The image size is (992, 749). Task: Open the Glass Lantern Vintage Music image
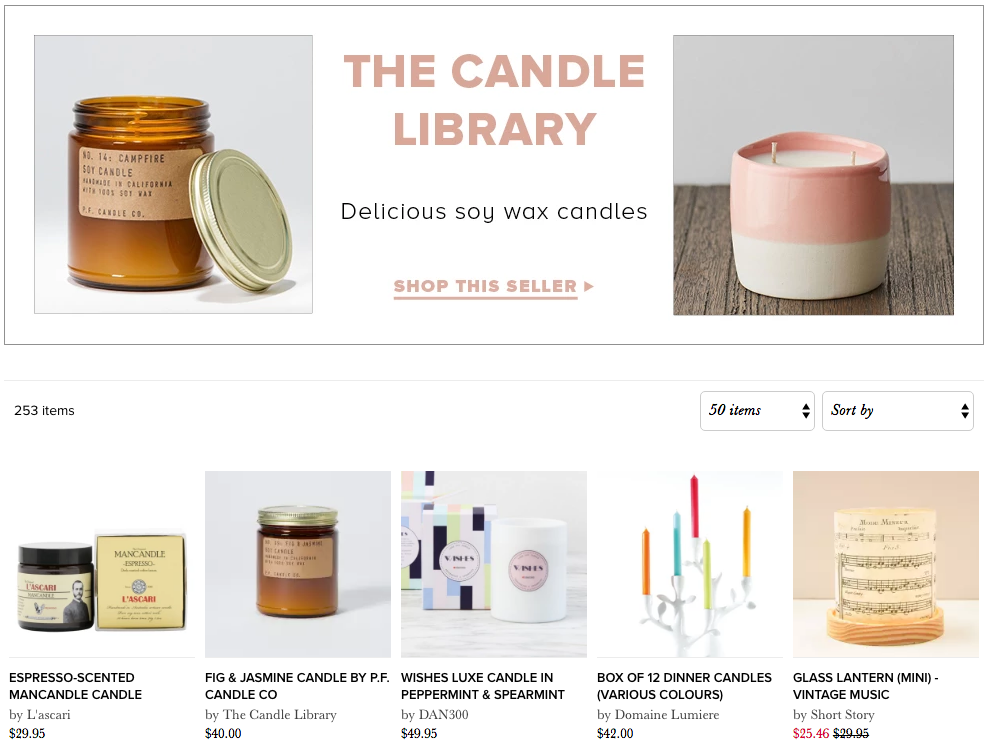(x=886, y=564)
